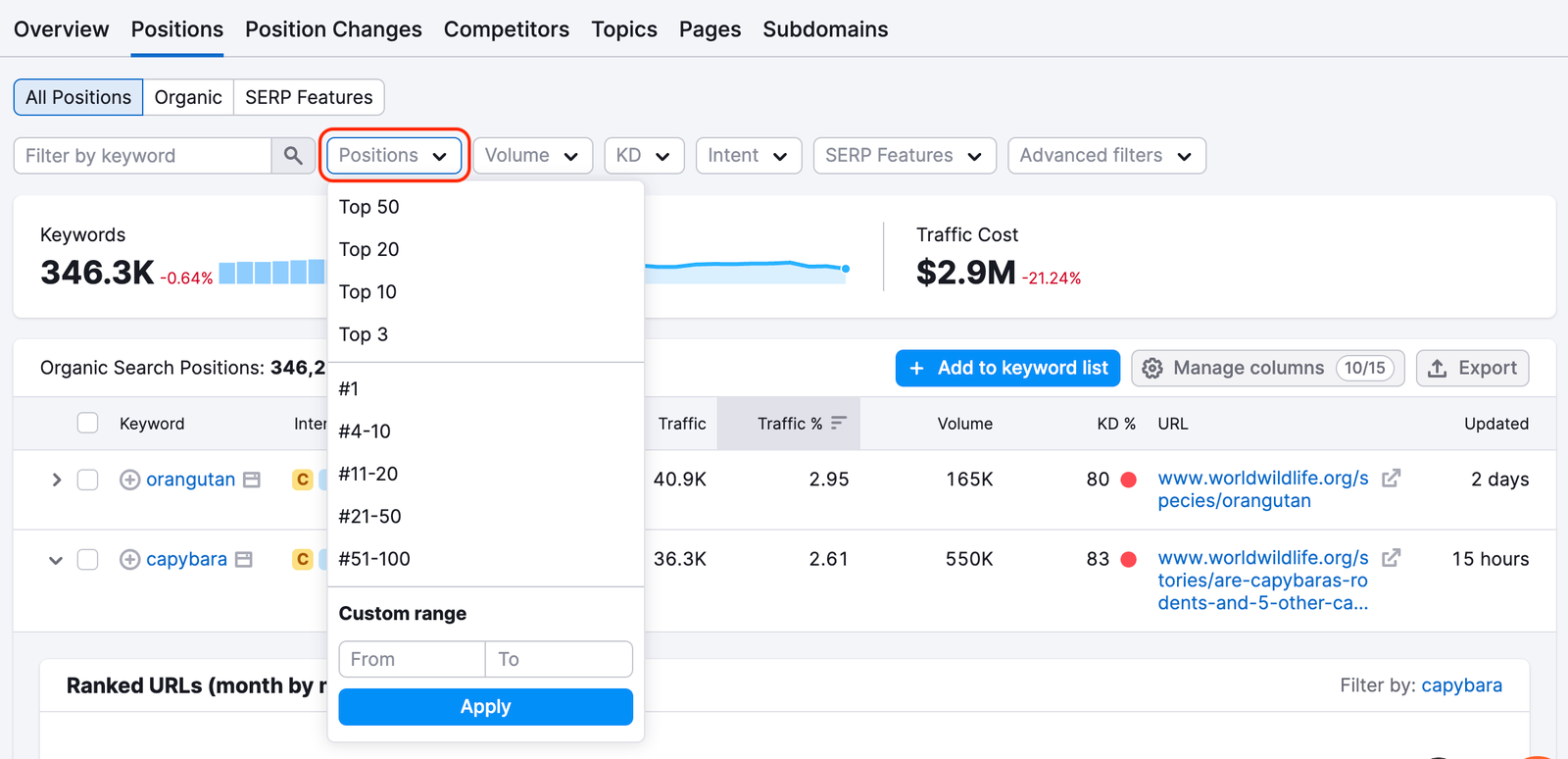This screenshot has height=759, width=1568.
Task: Check the orangutan row checkbox
Action: [x=88, y=480]
